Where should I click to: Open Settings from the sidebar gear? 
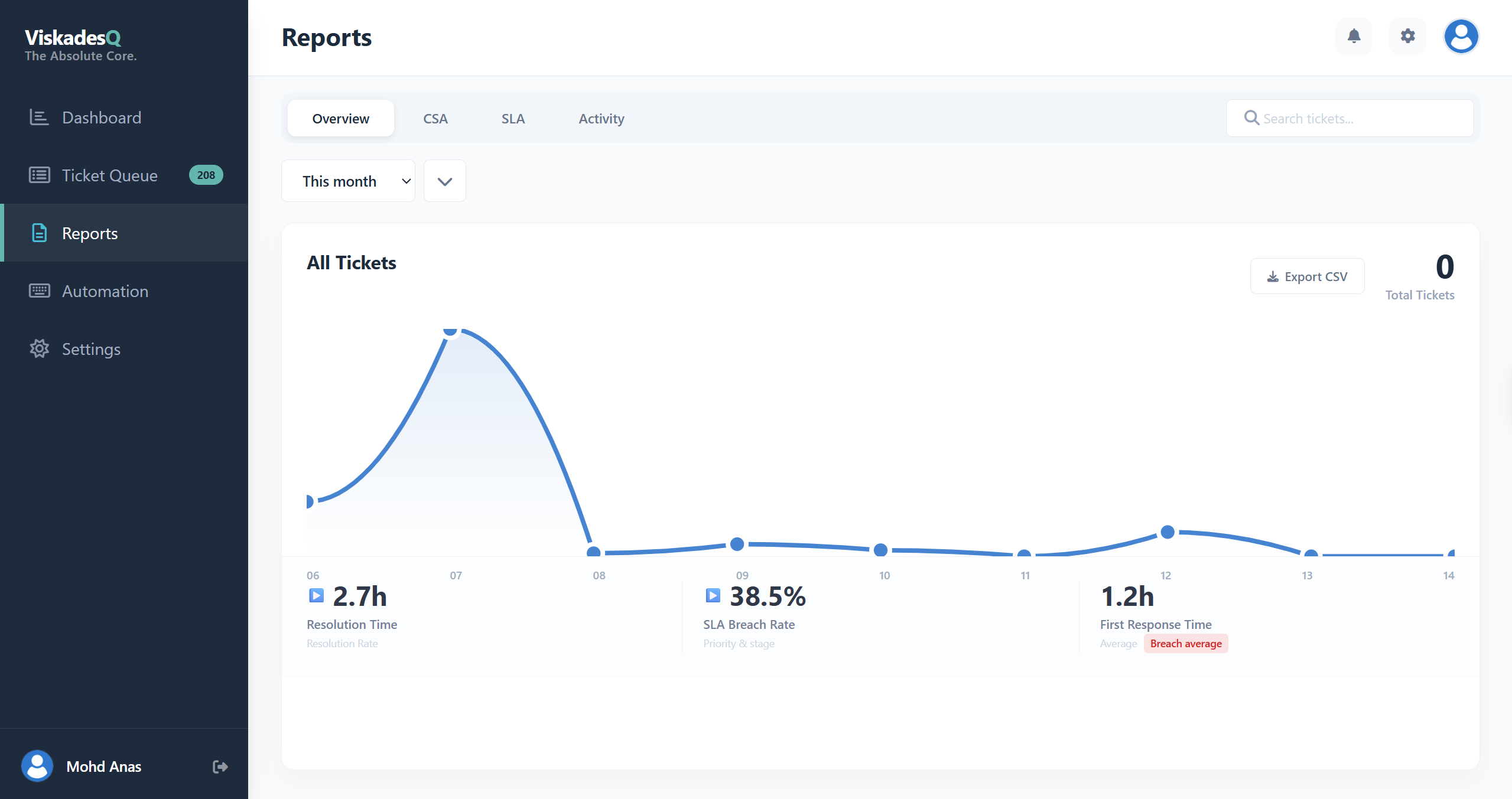(39, 349)
